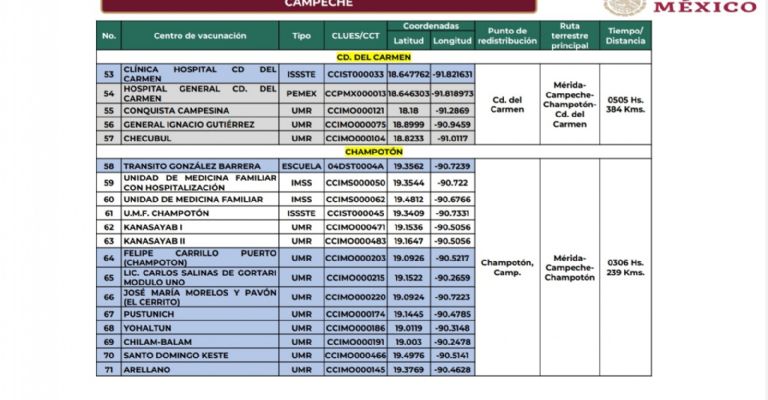The height and width of the screenshot is (400, 768).
Task: Select longitude value '-90.4628'
Action: (x=452, y=370)
